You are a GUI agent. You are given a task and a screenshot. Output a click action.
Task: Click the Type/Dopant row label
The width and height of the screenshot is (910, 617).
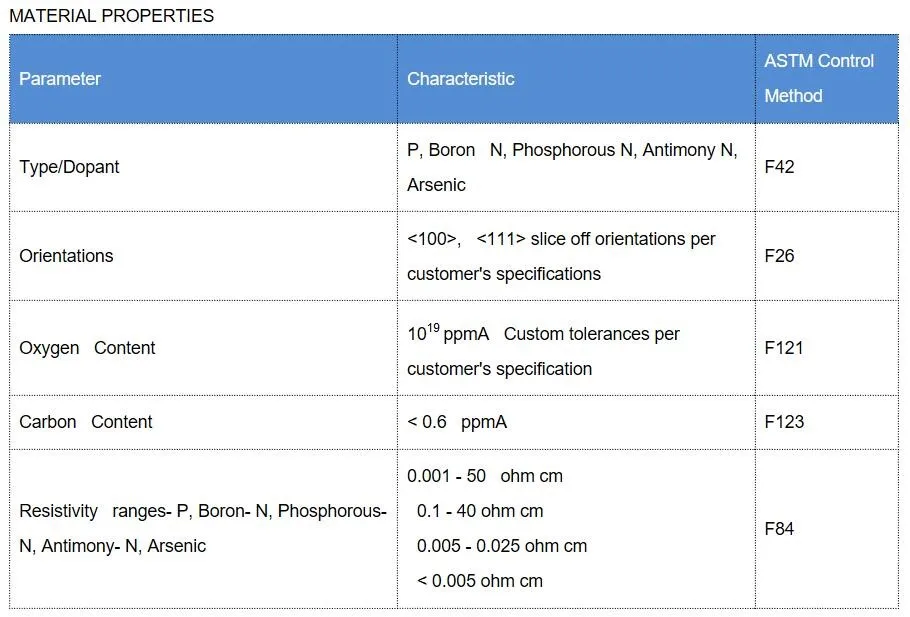coord(69,167)
